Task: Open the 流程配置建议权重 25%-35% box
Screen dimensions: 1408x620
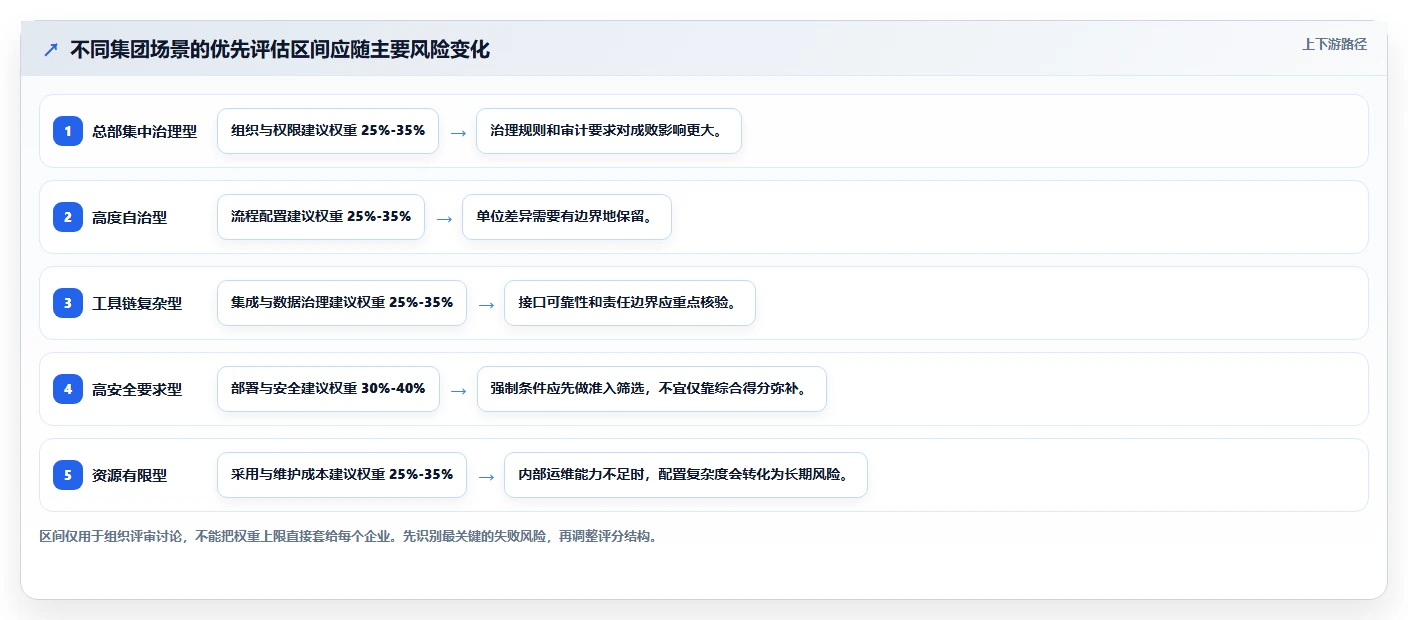Action: click(321, 217)
